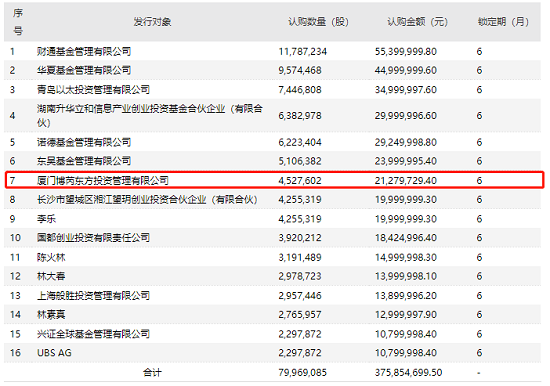Click amount 55,399,999.80
The width and height of the screenshot is (550, 386).
coord(406,52)
